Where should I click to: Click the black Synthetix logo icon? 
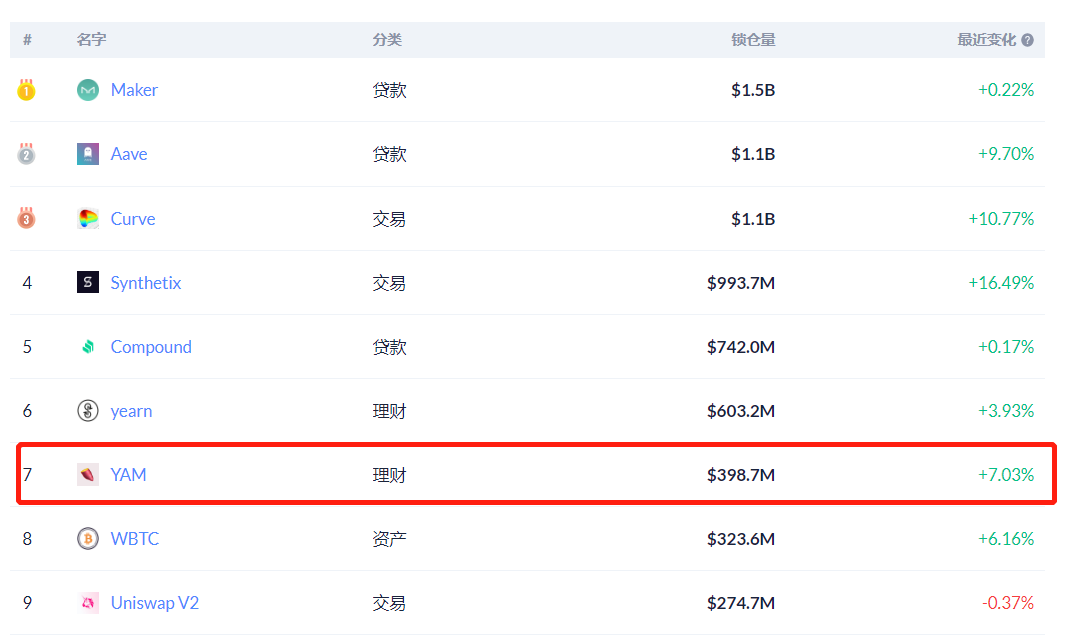click(x=88, y=282)
